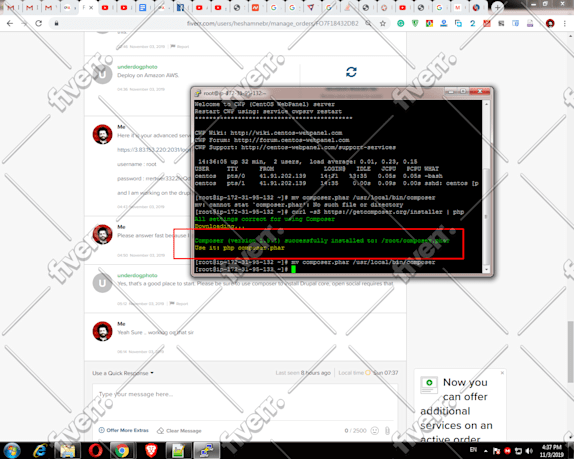The image size is (574, 459).
Task: Open the green circular Grammarly extension
Action: 401,23
